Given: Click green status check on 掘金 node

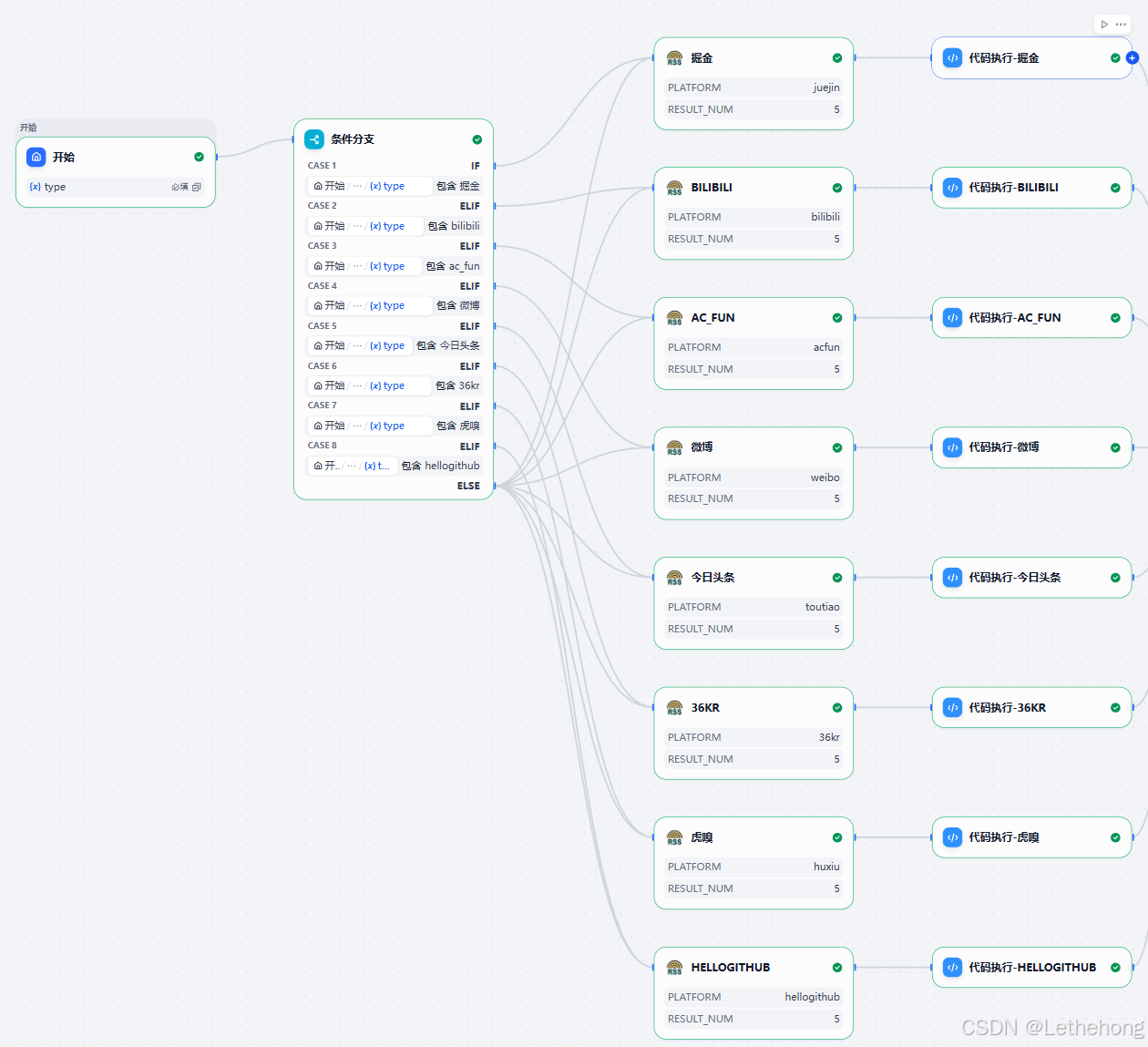Looking at the screenshot, I should coord(837,58).
